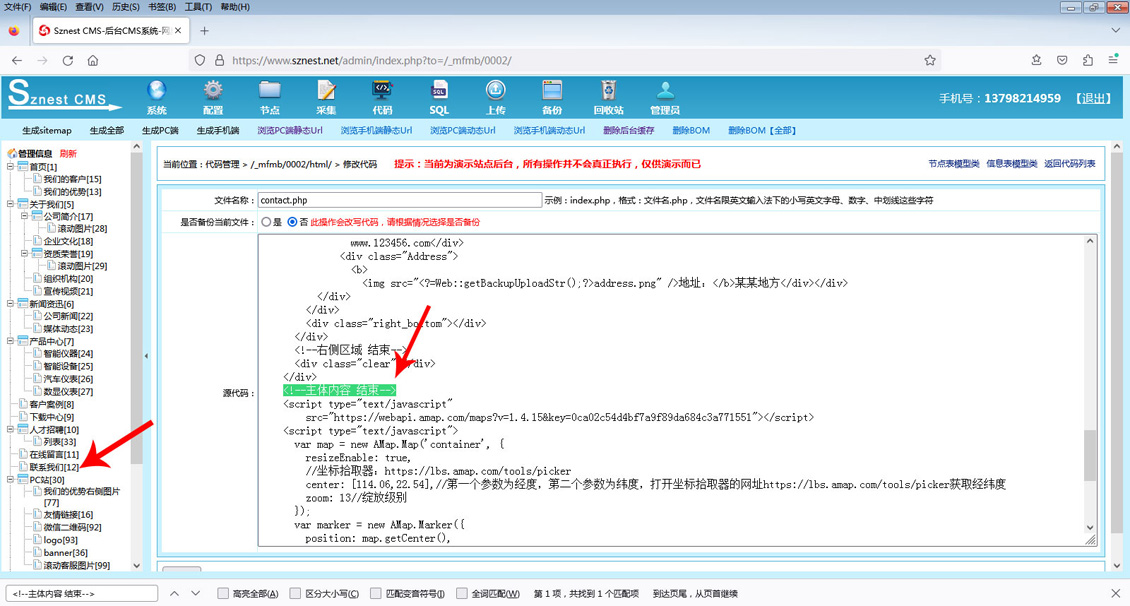The image size is (1130, 606).
Task: Click the 管理员 administrator icon
Action: [x=665, y=93]
